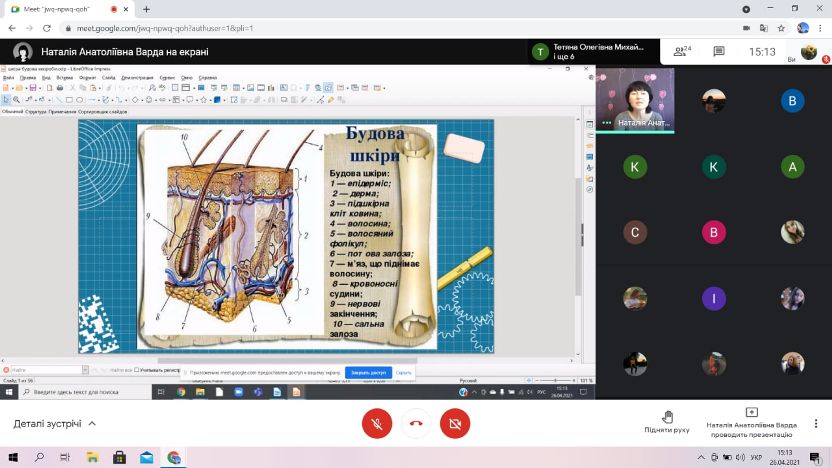Image resolution: width=832 pixels, height=468 pixels.
Task: Turn the camera back on
Action: 455,424
